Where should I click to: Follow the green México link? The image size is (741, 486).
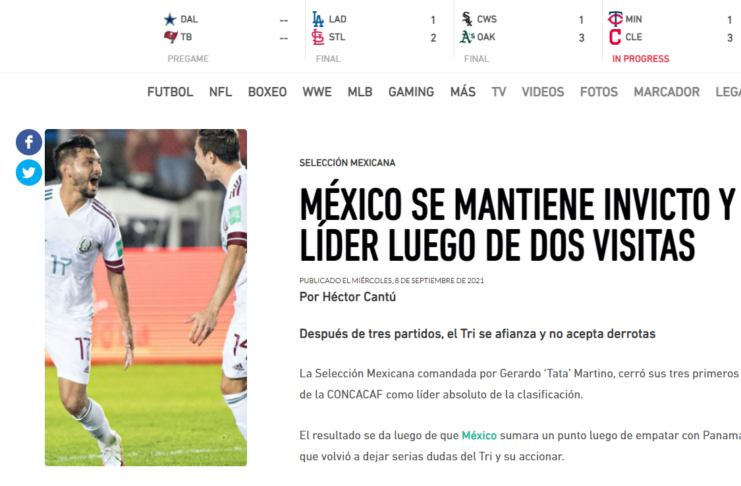[479, 435]
